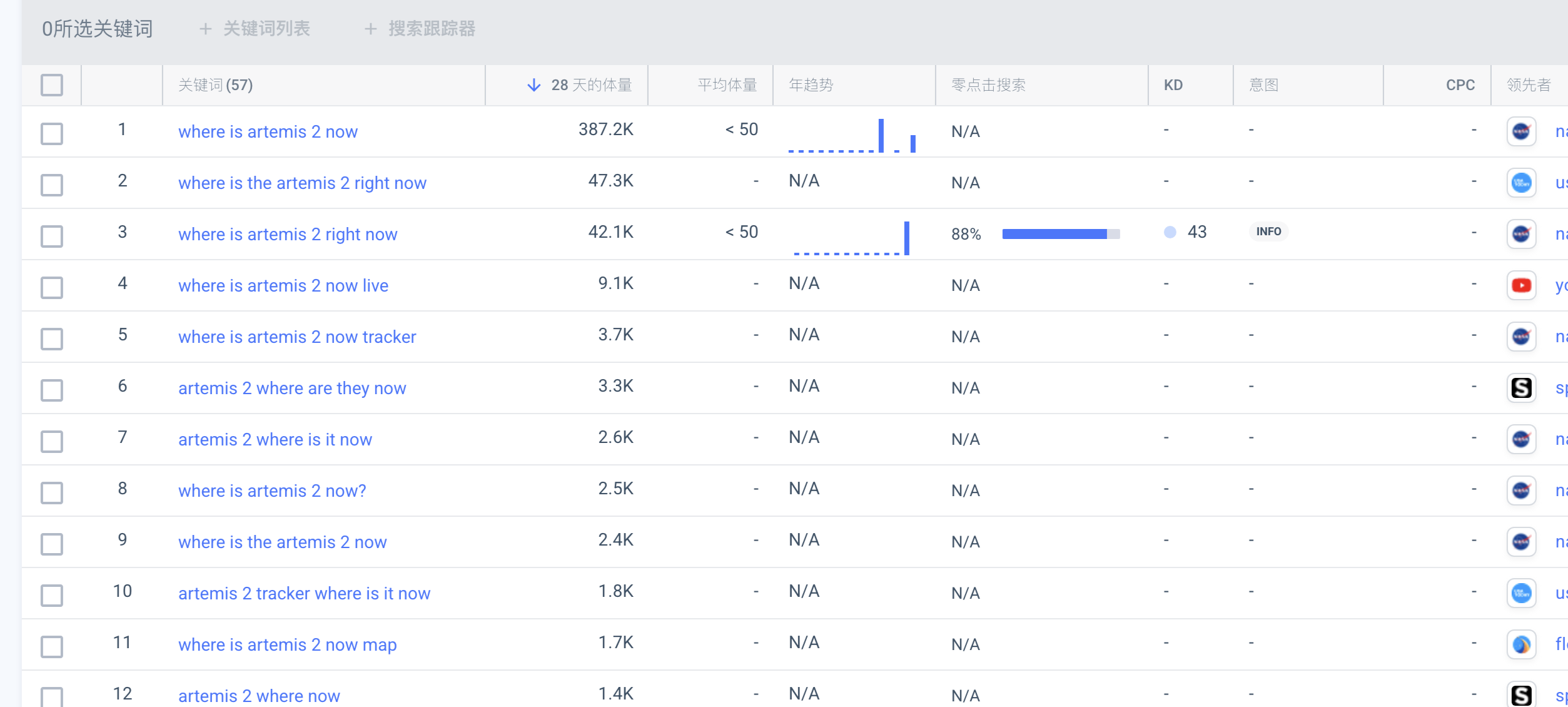The image size is (1568, 707).
Task: Open 'artemis 2 tracker where is it now' keyword
Action: pyautogui.click(x=304, y=593)
